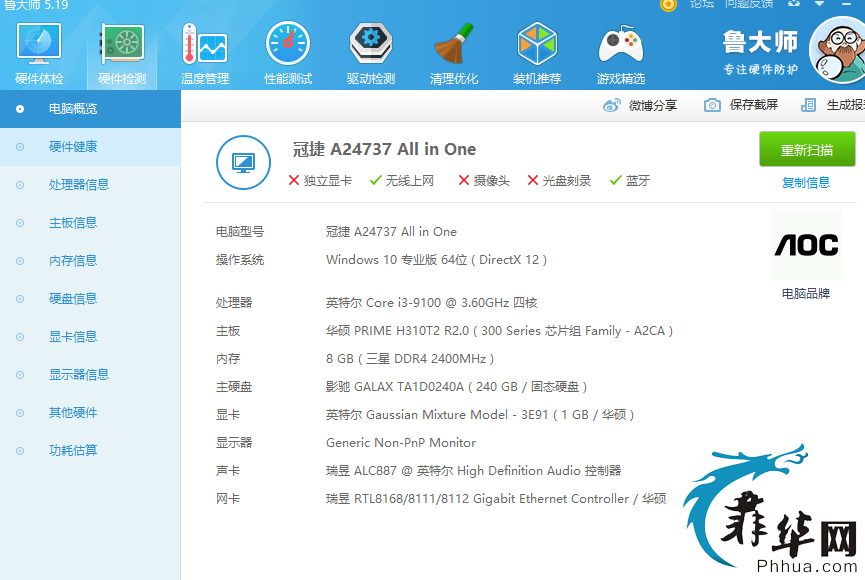
Task: Open the 显示器信息 sidebar entry
Action: pyautogui.click(x=90, y=375)
